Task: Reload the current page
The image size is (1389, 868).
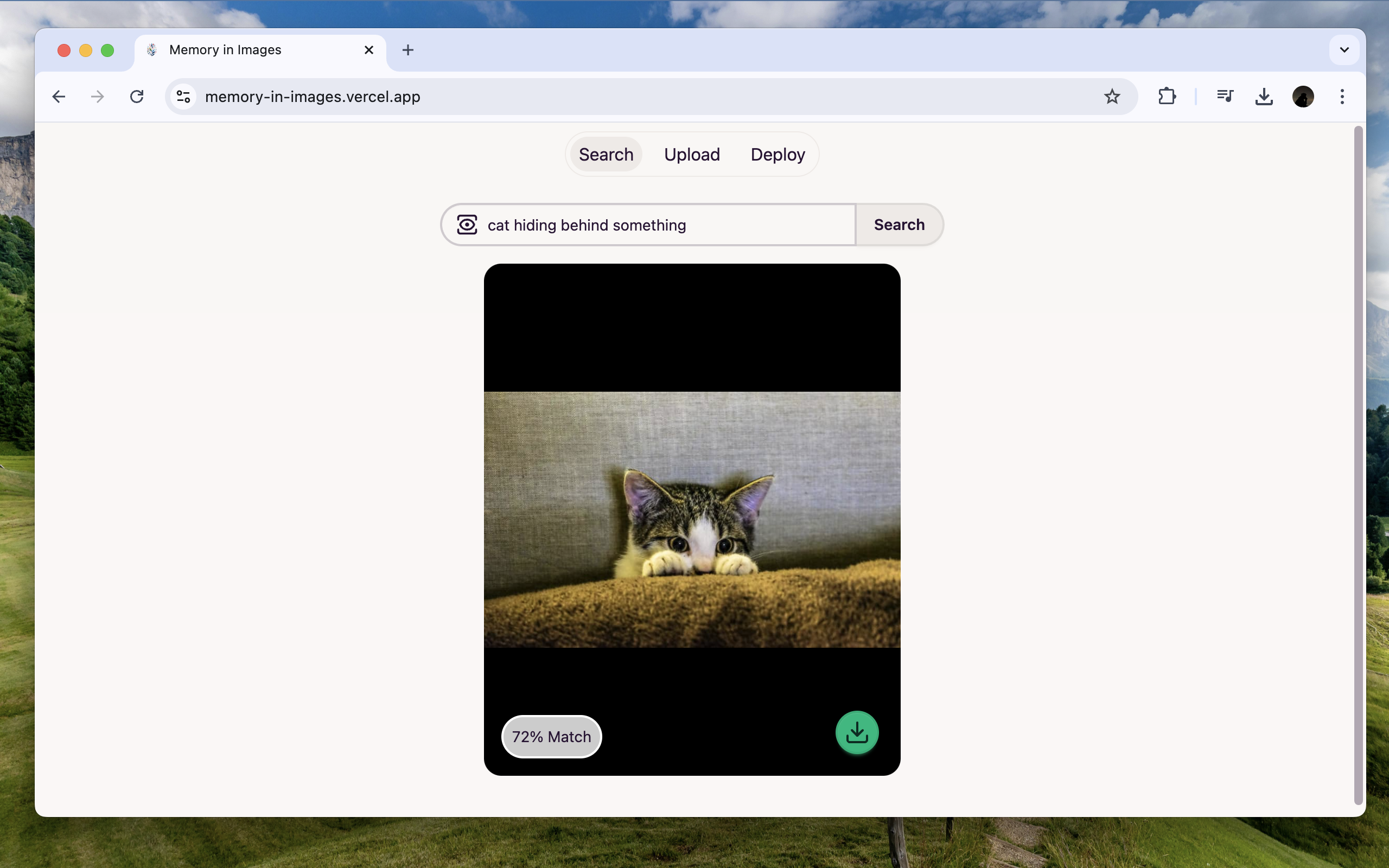Action: [137, 97]
